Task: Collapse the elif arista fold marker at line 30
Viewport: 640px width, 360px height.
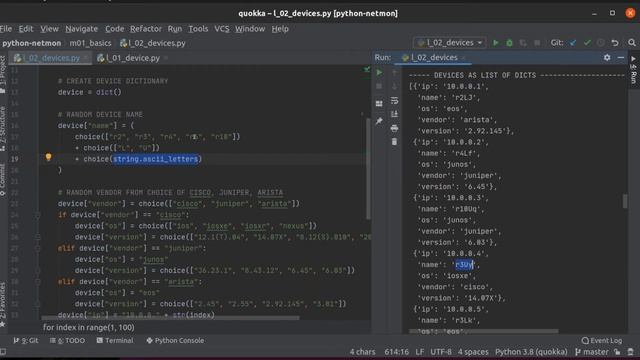Action: point(38,282)
